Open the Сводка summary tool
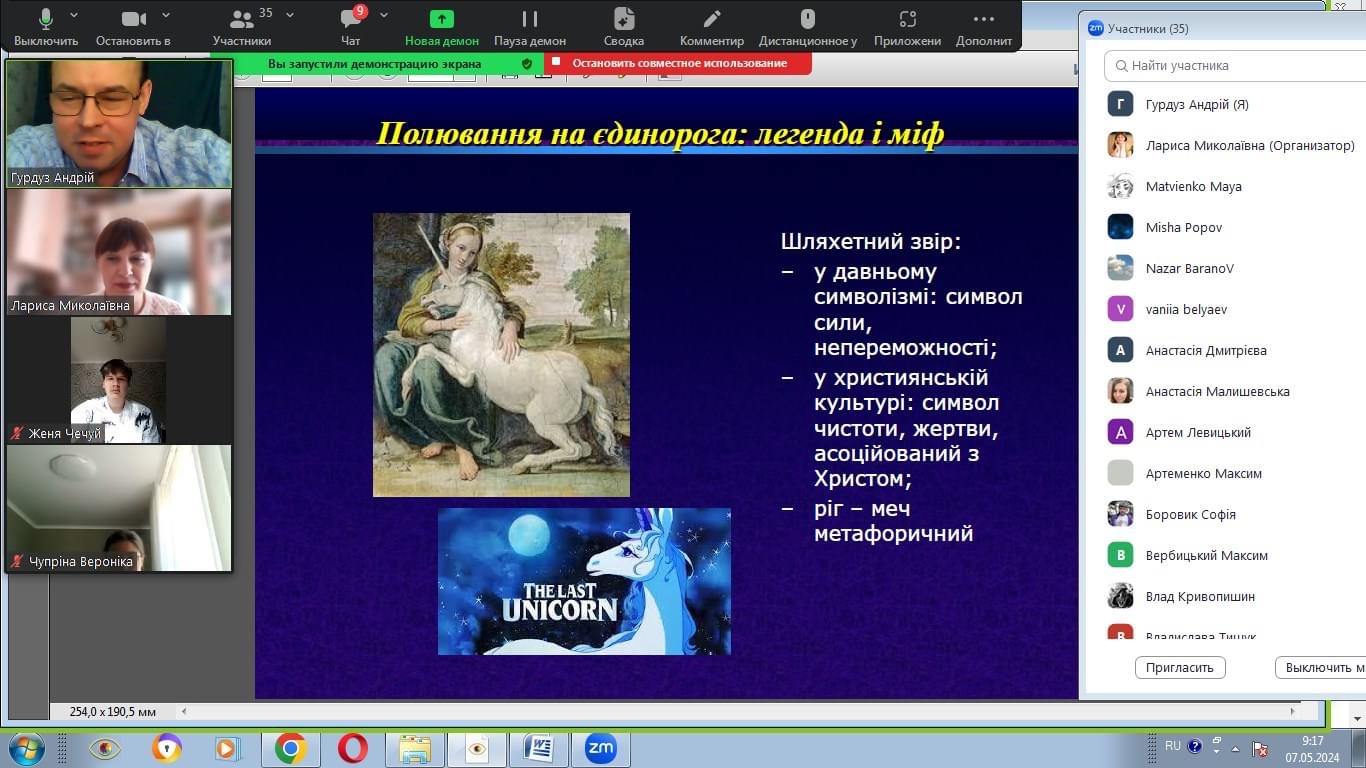 click(x=624, y=27)
